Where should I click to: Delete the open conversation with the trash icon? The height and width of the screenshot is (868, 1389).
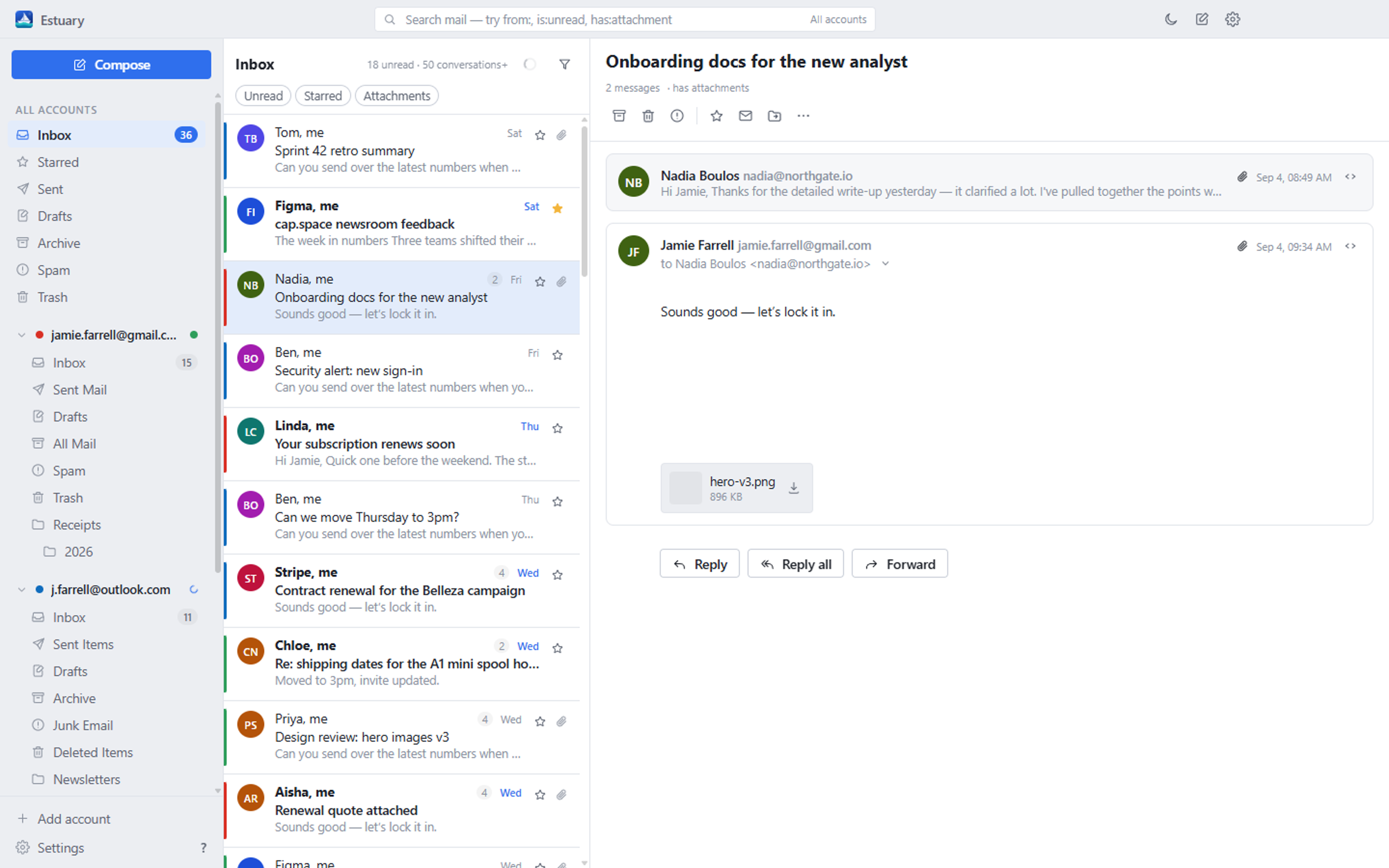click(648, 116)
